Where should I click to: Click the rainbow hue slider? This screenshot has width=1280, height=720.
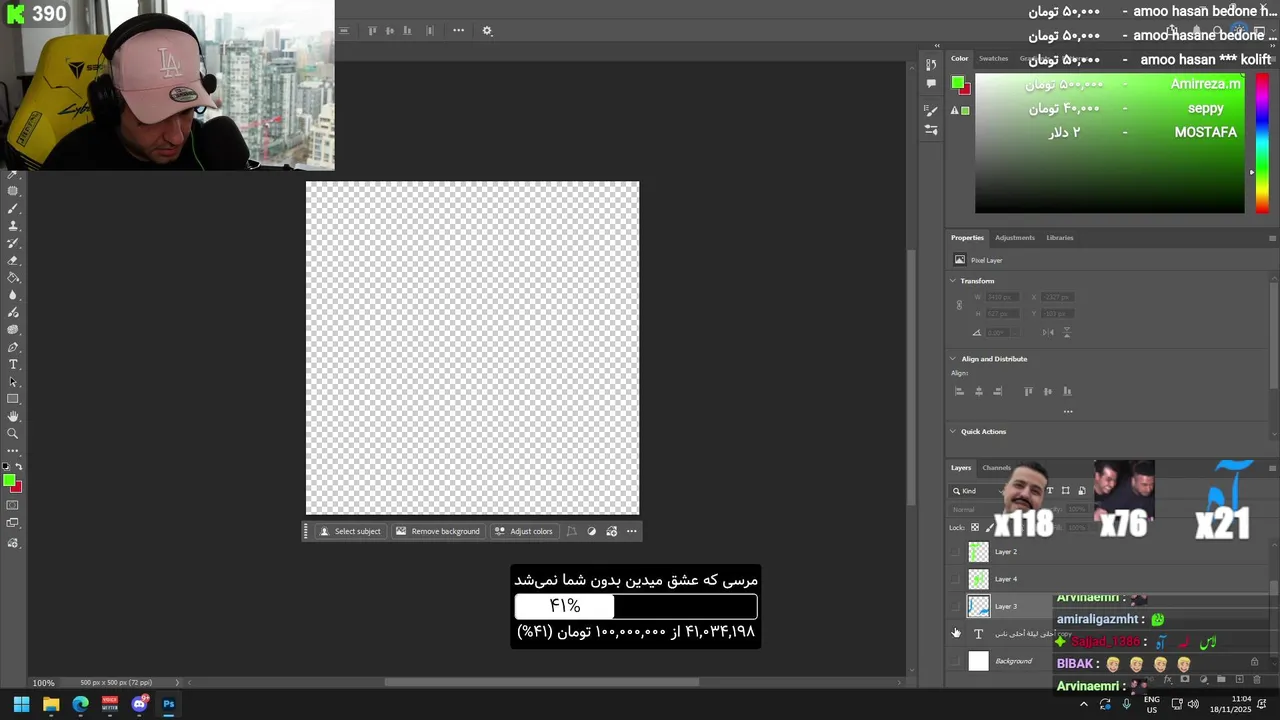pos(1263,142)
